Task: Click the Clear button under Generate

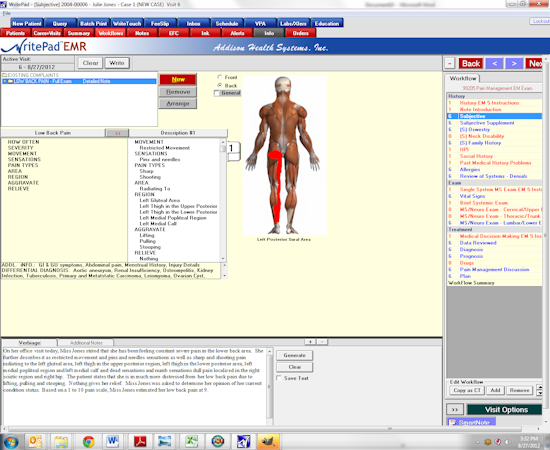Action: point(294,367)
